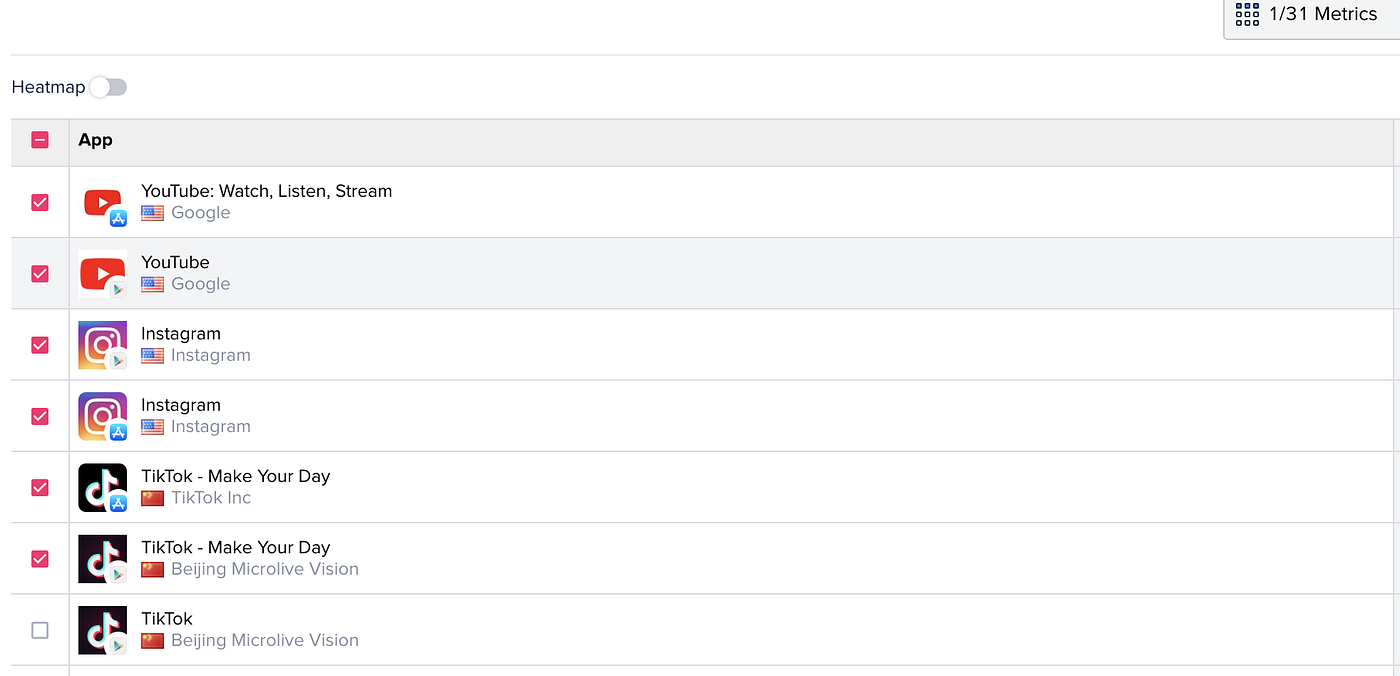The height and width of the screenshot is (676, 1400).
Task: Click the select-all checkbox in the header
Action: coord(39,140)
